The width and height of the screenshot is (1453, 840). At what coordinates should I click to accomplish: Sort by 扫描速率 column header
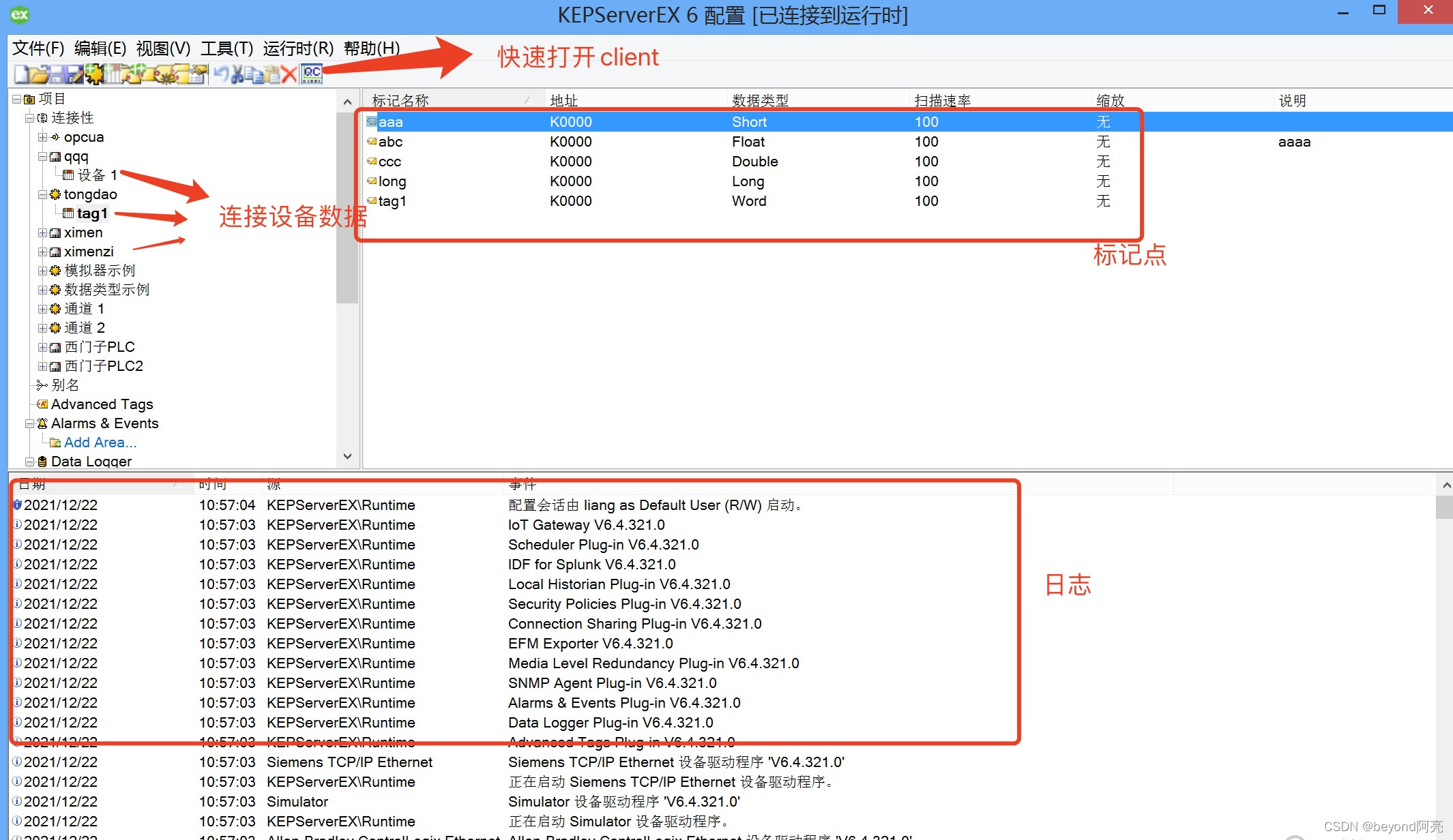1000,100
